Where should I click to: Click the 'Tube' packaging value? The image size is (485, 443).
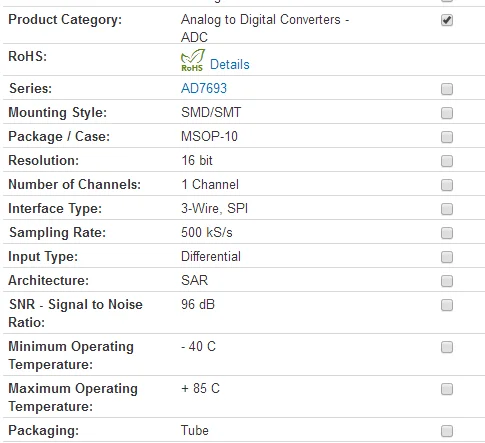[x=195, y=430]
